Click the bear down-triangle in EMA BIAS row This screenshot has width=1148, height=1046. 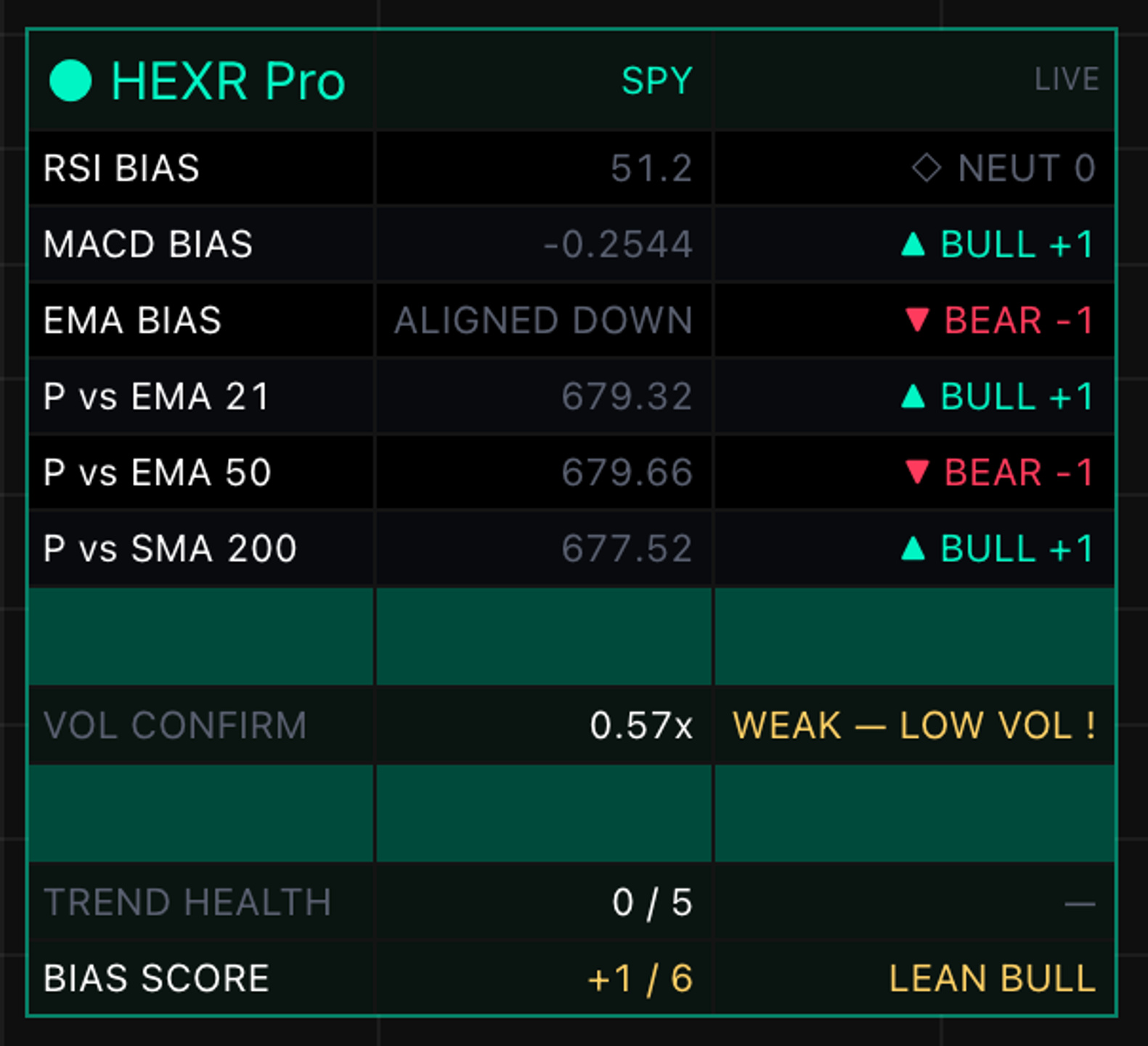(917, 320)
